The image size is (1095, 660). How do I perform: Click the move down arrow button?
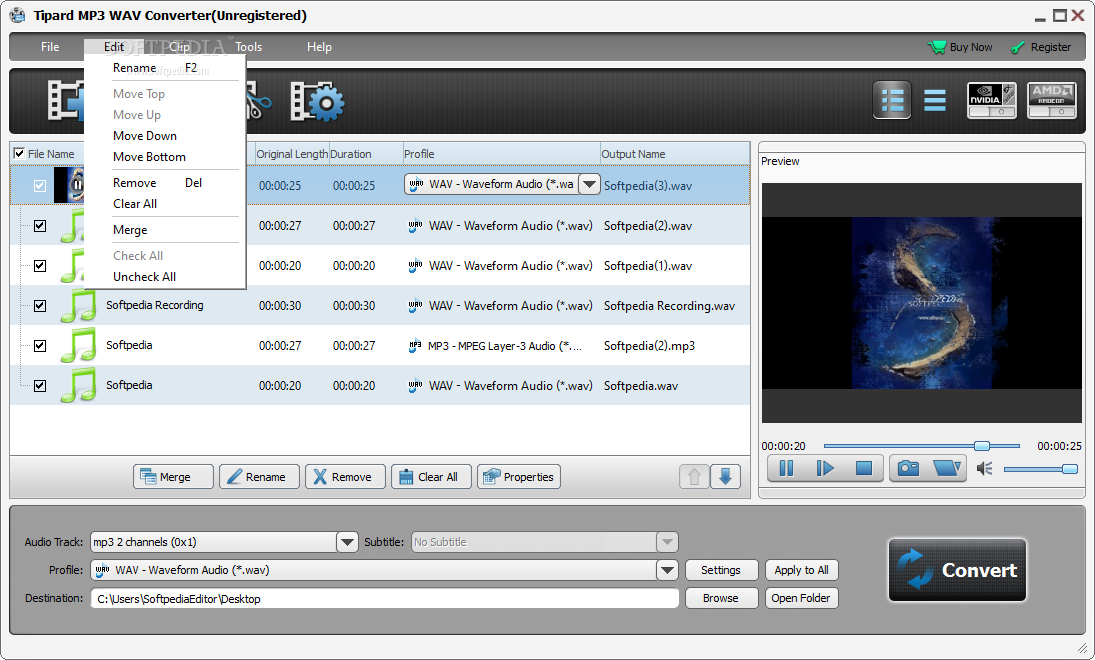[x=726, y=477]
